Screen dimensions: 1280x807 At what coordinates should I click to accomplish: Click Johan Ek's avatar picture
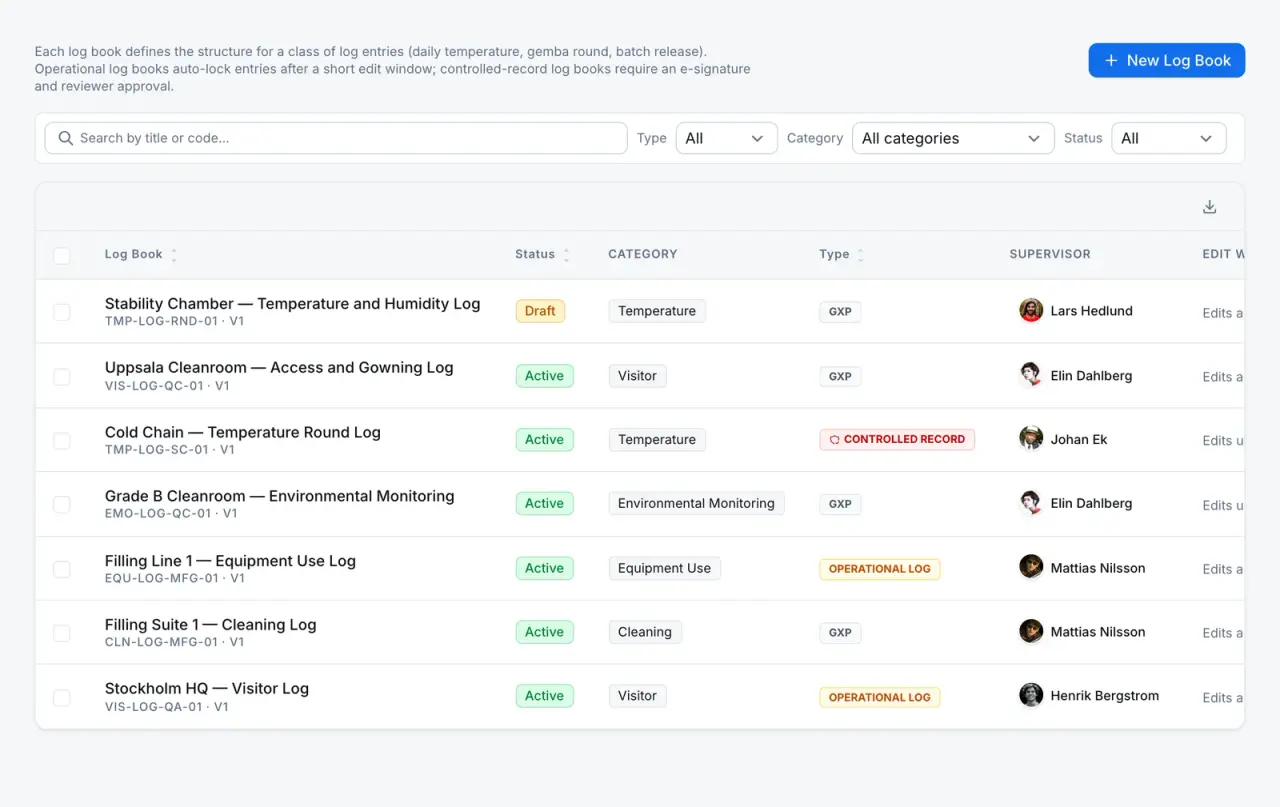1031,439
